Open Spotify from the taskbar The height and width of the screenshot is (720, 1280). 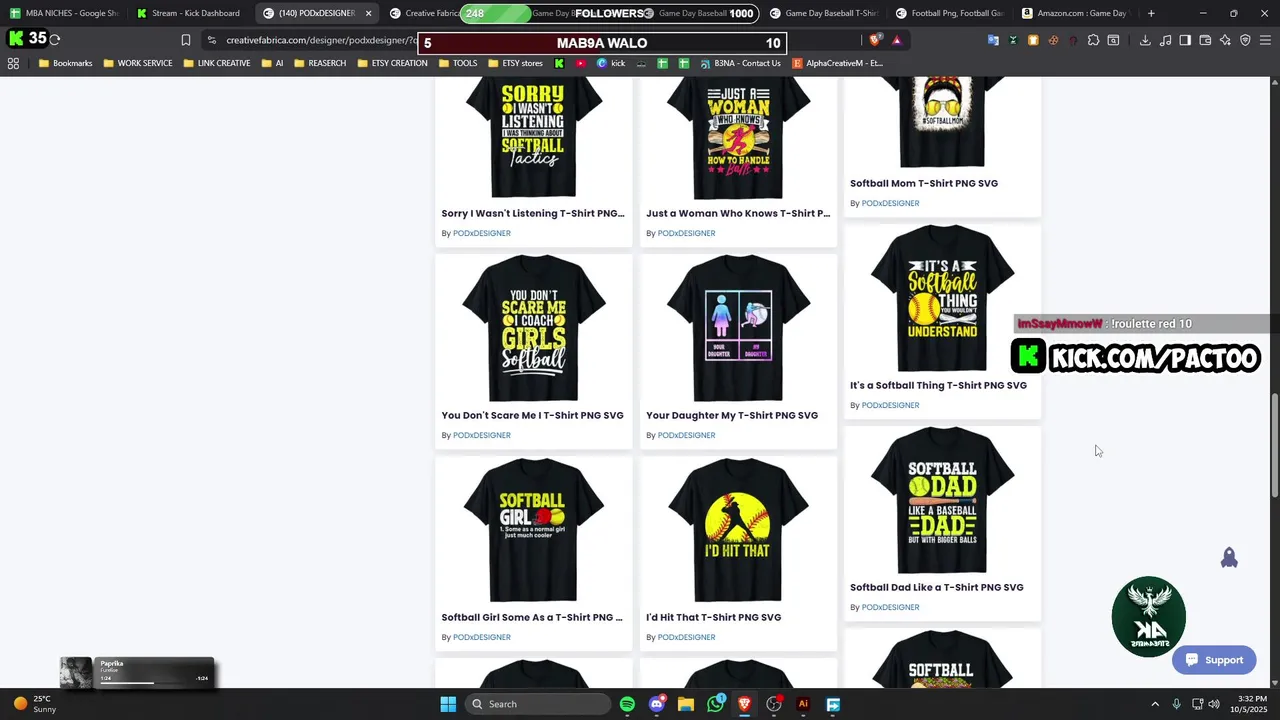point(627,704)
